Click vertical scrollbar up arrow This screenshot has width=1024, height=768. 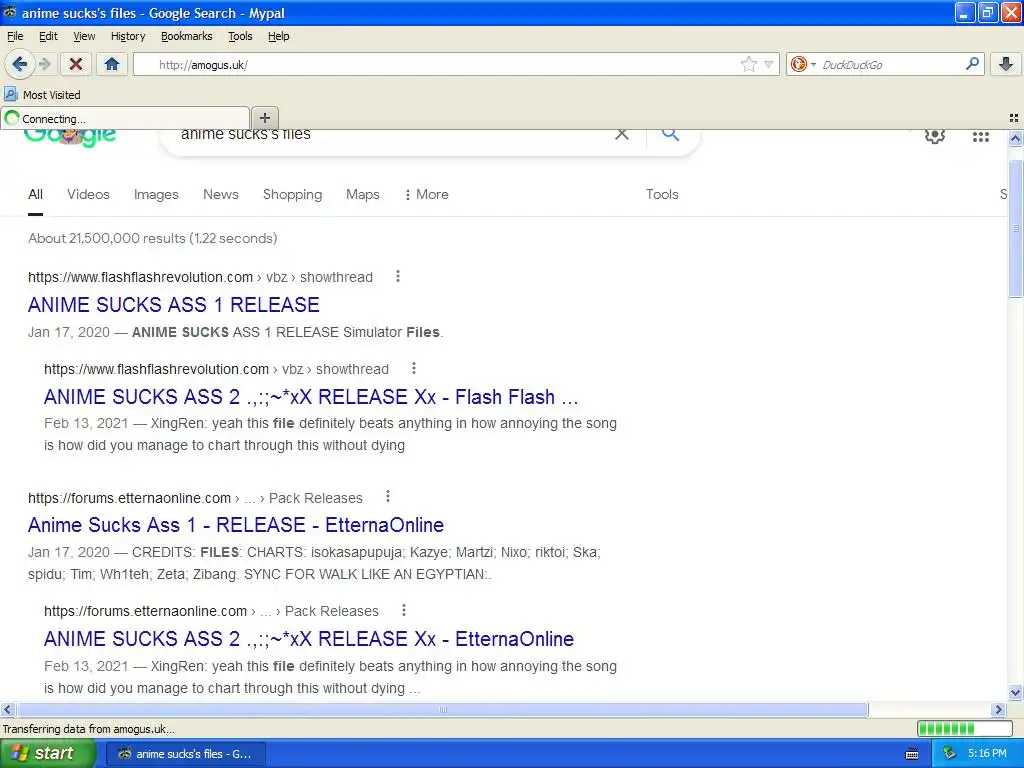click(x=1015, y=138)
